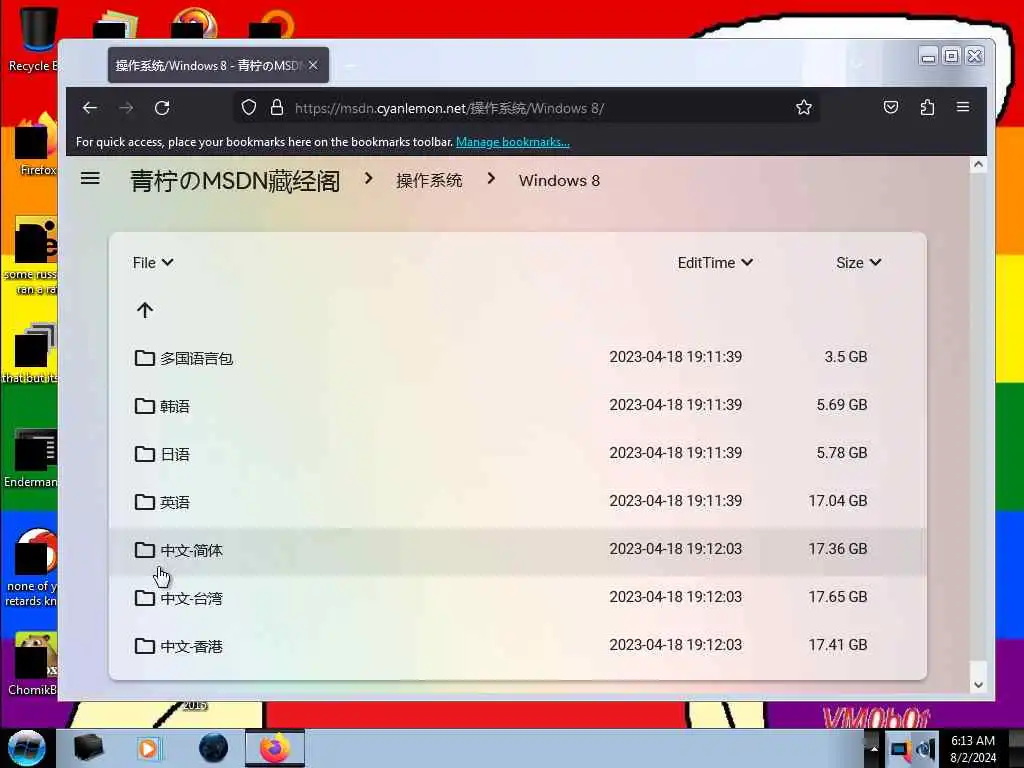The image size is (1024, 768).
Task: Open the Extensions puzzle icon
Action: tap(927, 107)
